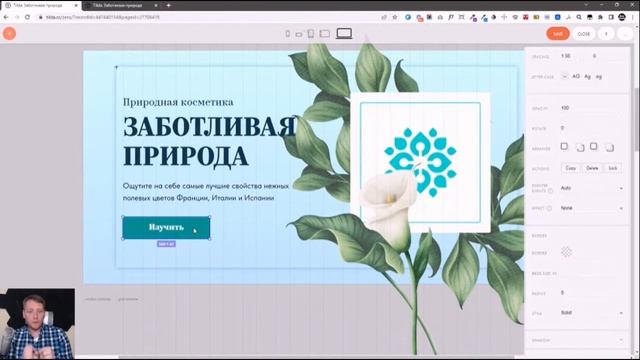Screen dimensions: 640x360
Task: Switch to mobile portrait device preview
Action: click(x=288, y=34)
